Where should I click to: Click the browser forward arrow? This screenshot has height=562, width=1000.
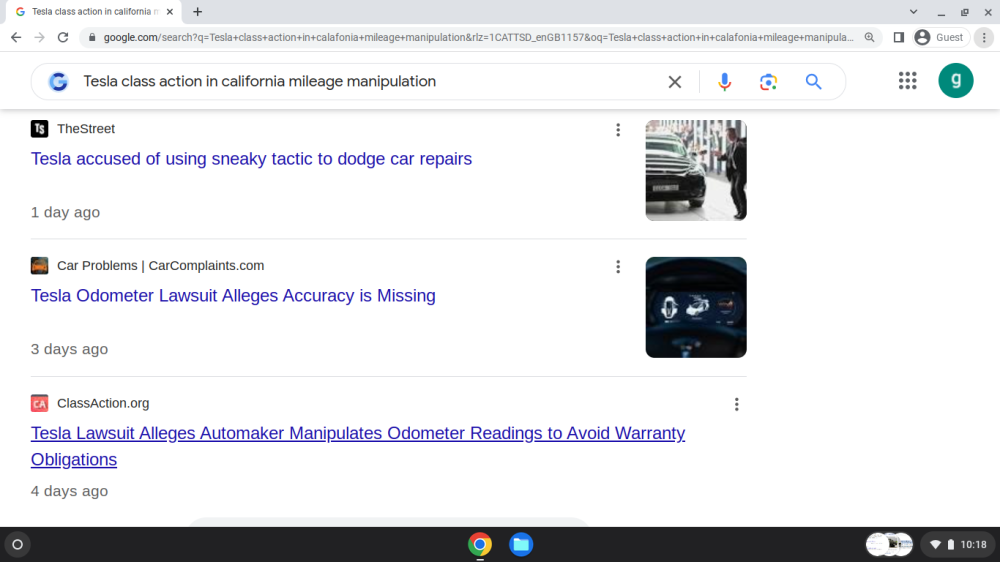[40, 38]
